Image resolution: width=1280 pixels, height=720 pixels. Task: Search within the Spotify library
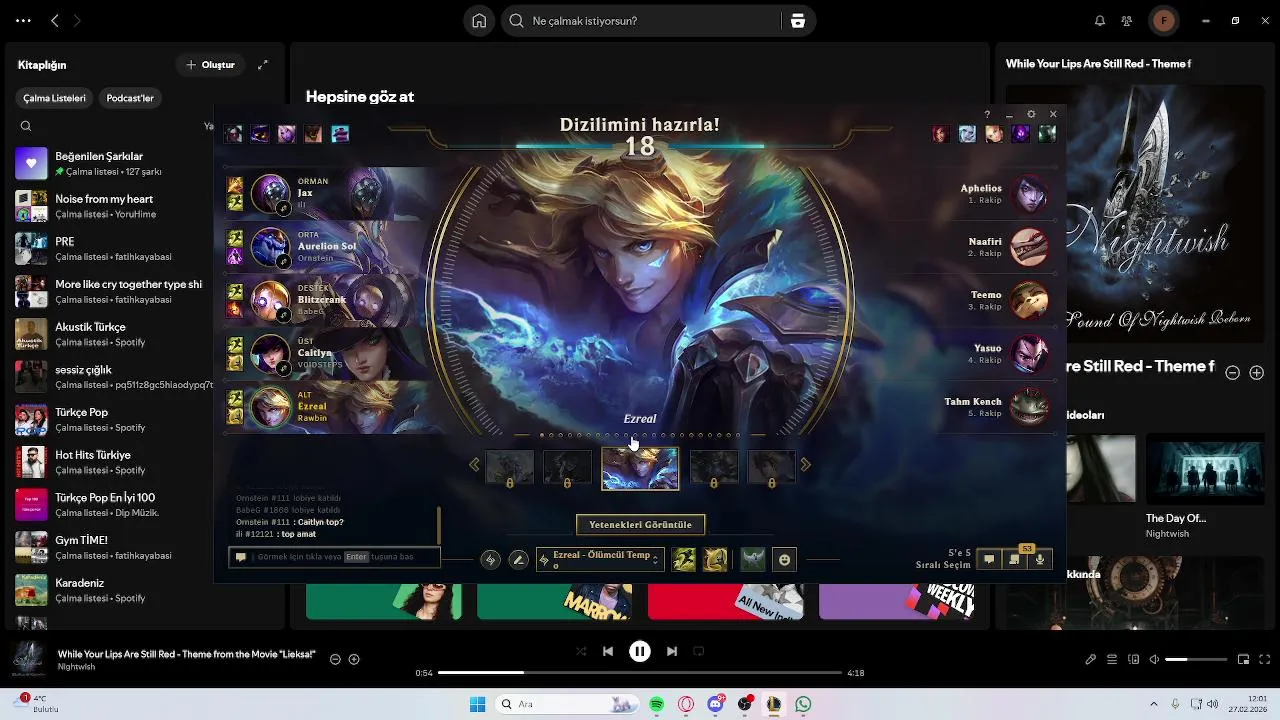[26, 126]
